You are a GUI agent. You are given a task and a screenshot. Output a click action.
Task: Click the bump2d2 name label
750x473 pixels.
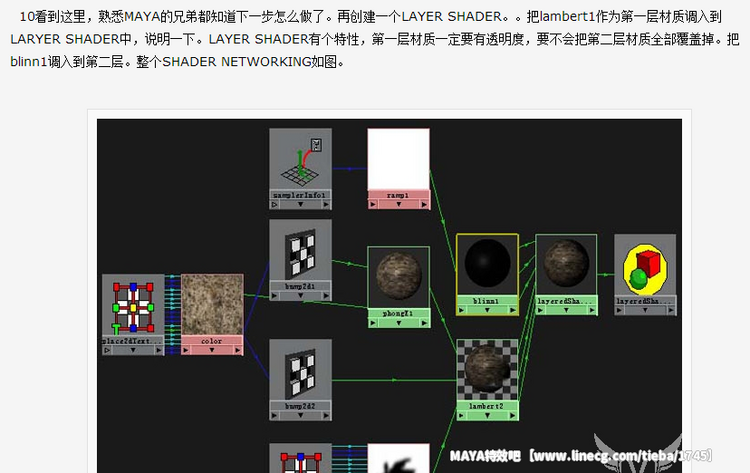tap(300, 406)
